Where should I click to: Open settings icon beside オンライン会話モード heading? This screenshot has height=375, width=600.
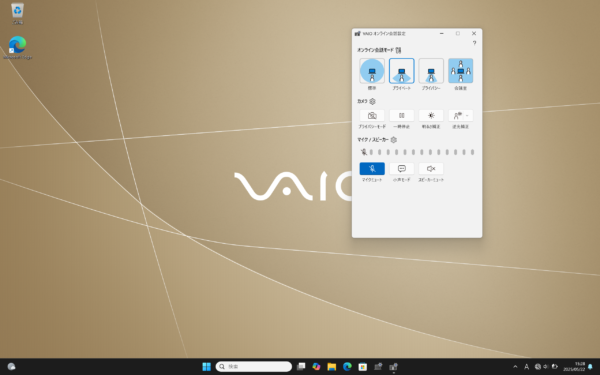pos(398,50)
